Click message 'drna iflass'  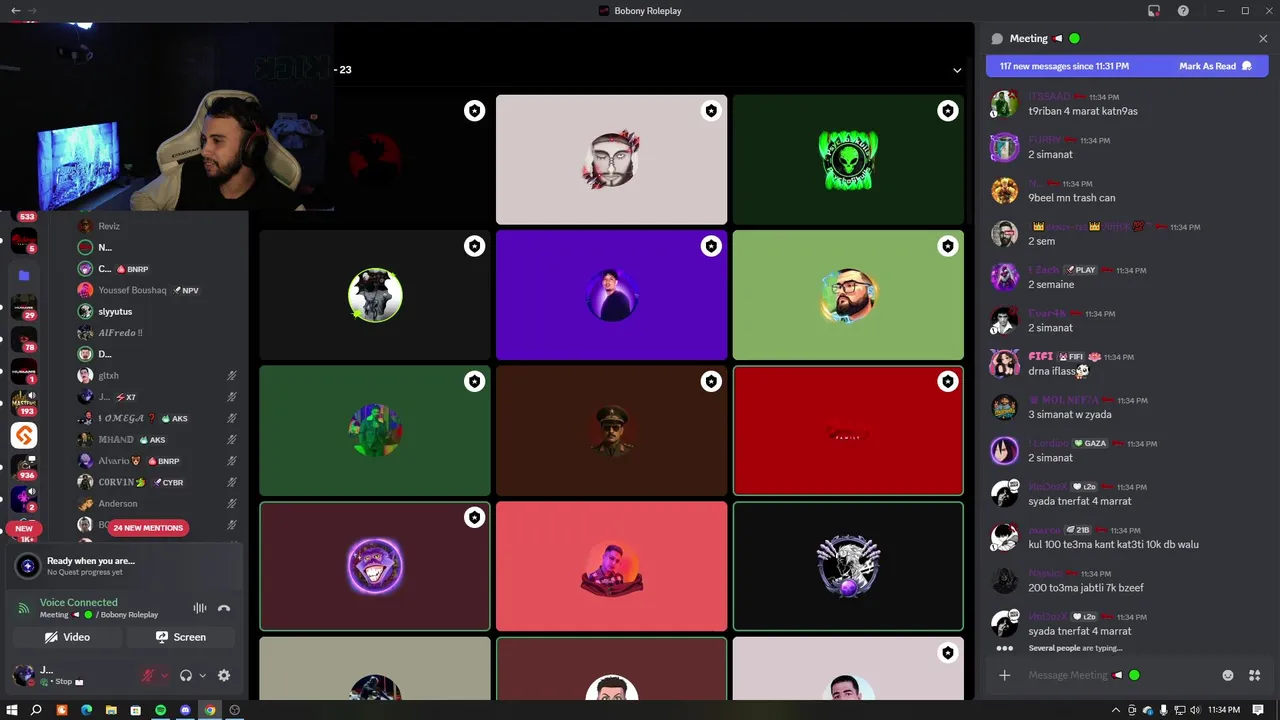tap(1058, 371)
